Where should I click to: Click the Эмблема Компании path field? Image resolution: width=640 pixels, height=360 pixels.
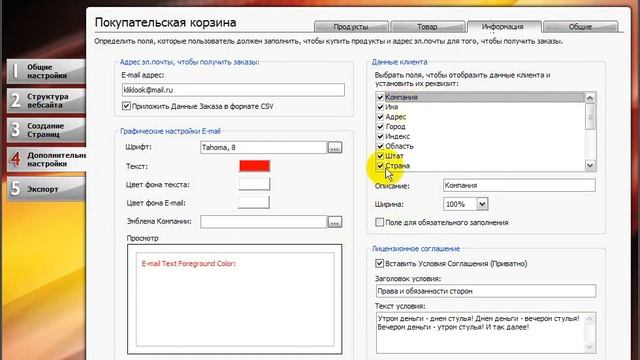click(x=264, y=222)
